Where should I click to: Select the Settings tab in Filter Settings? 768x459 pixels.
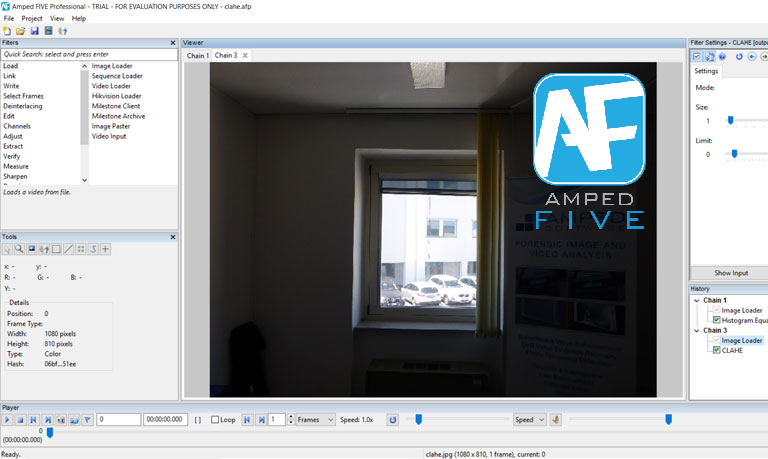706,71
